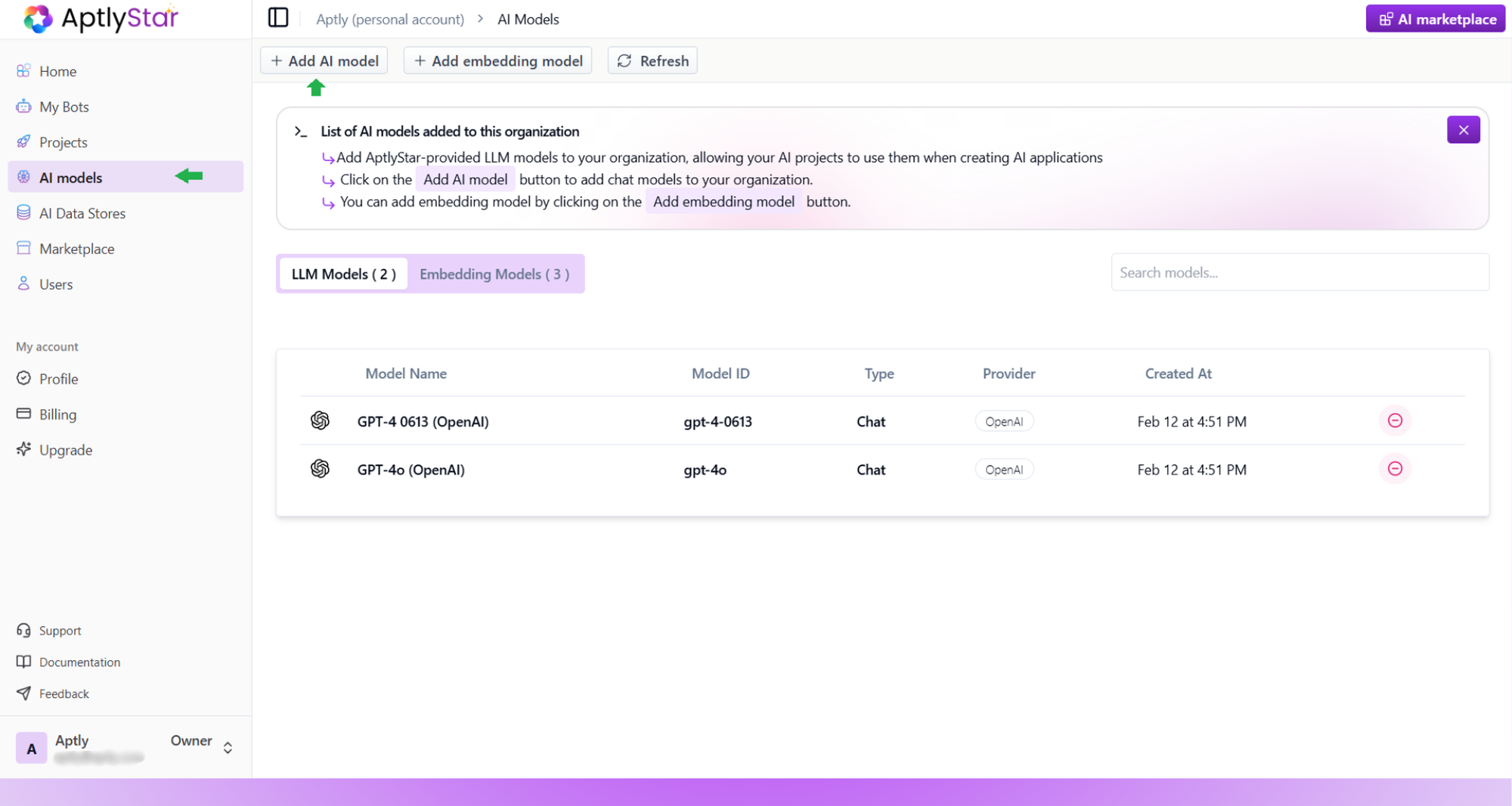
Task: Open Documentation link
Action: coord(68,662)
